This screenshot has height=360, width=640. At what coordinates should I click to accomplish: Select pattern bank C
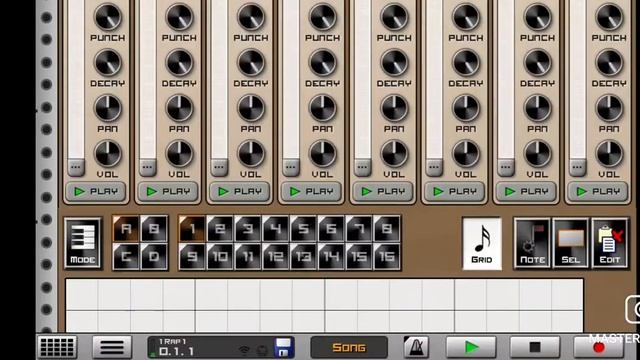[x=126, y=257]
